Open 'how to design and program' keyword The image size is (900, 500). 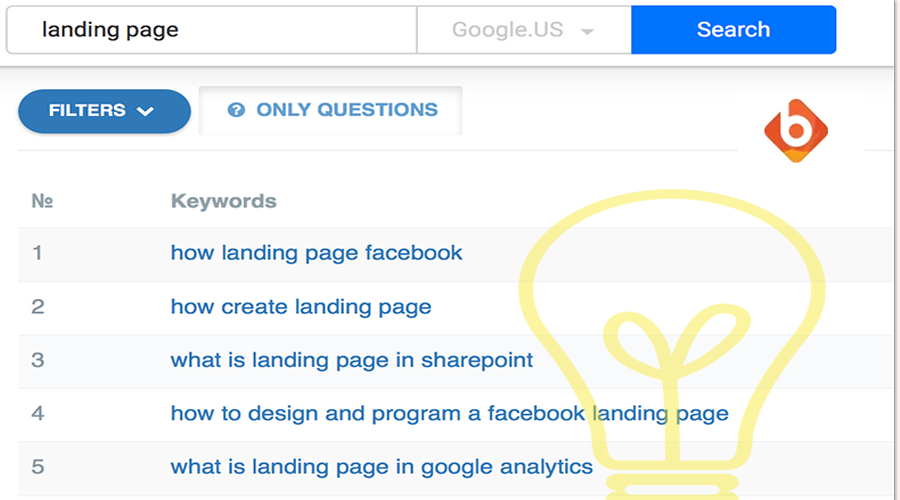pyautogui.click(x=449, y=413)
